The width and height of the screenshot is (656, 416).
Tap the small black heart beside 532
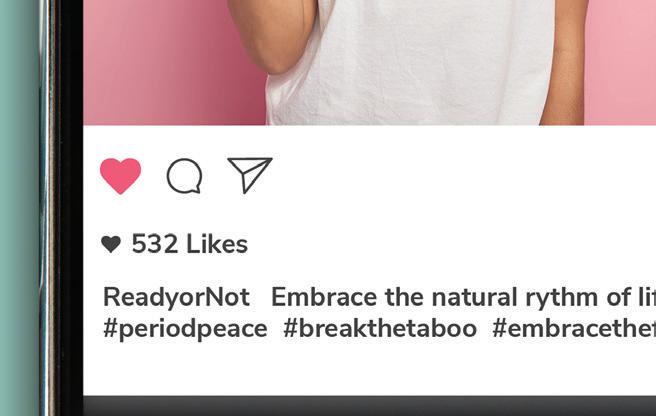(x=111, y=244)
